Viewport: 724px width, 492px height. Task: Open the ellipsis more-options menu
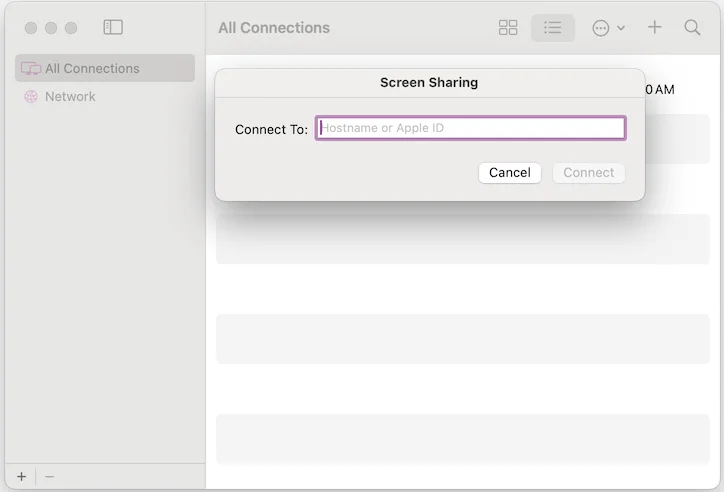point(607,28)
